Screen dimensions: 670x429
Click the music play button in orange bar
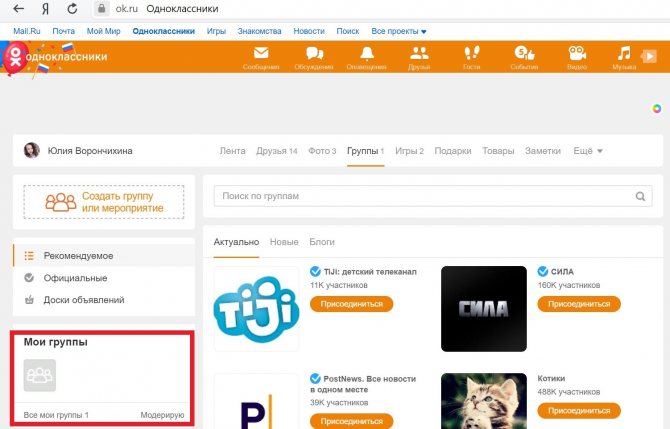pyautogui.click(x=649, y=56)
